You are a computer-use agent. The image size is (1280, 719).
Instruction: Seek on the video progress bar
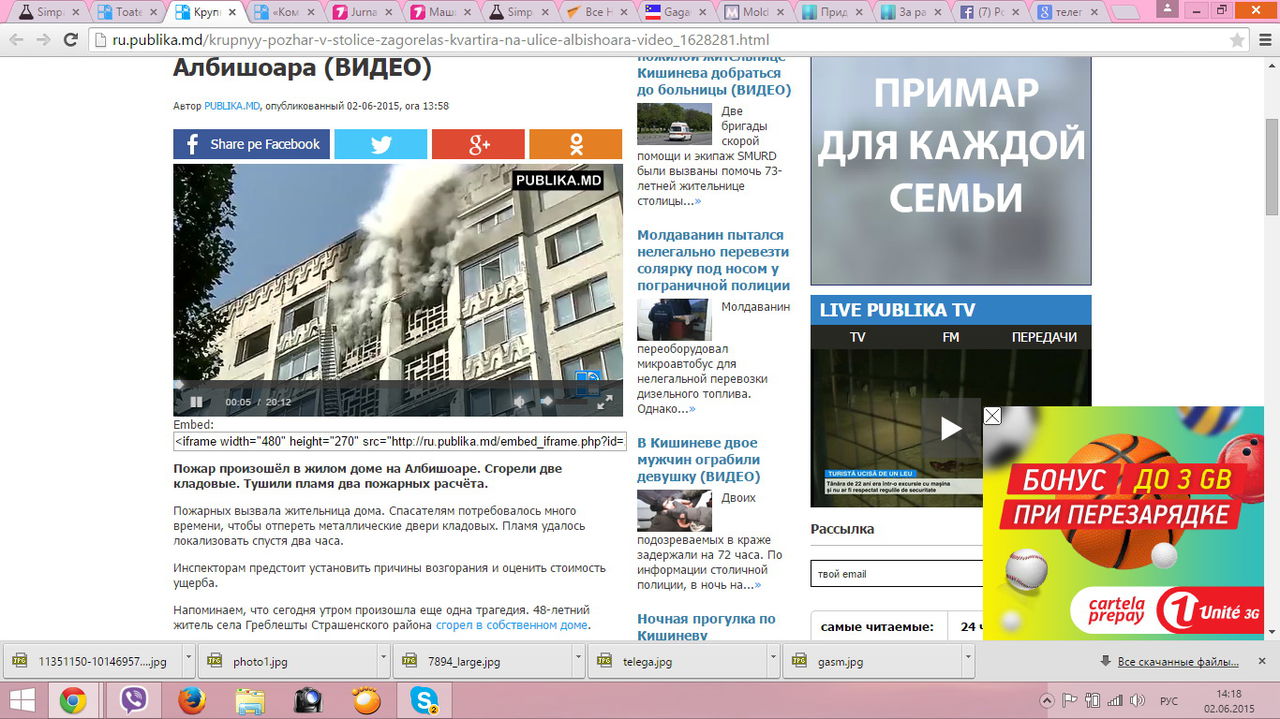398,384
